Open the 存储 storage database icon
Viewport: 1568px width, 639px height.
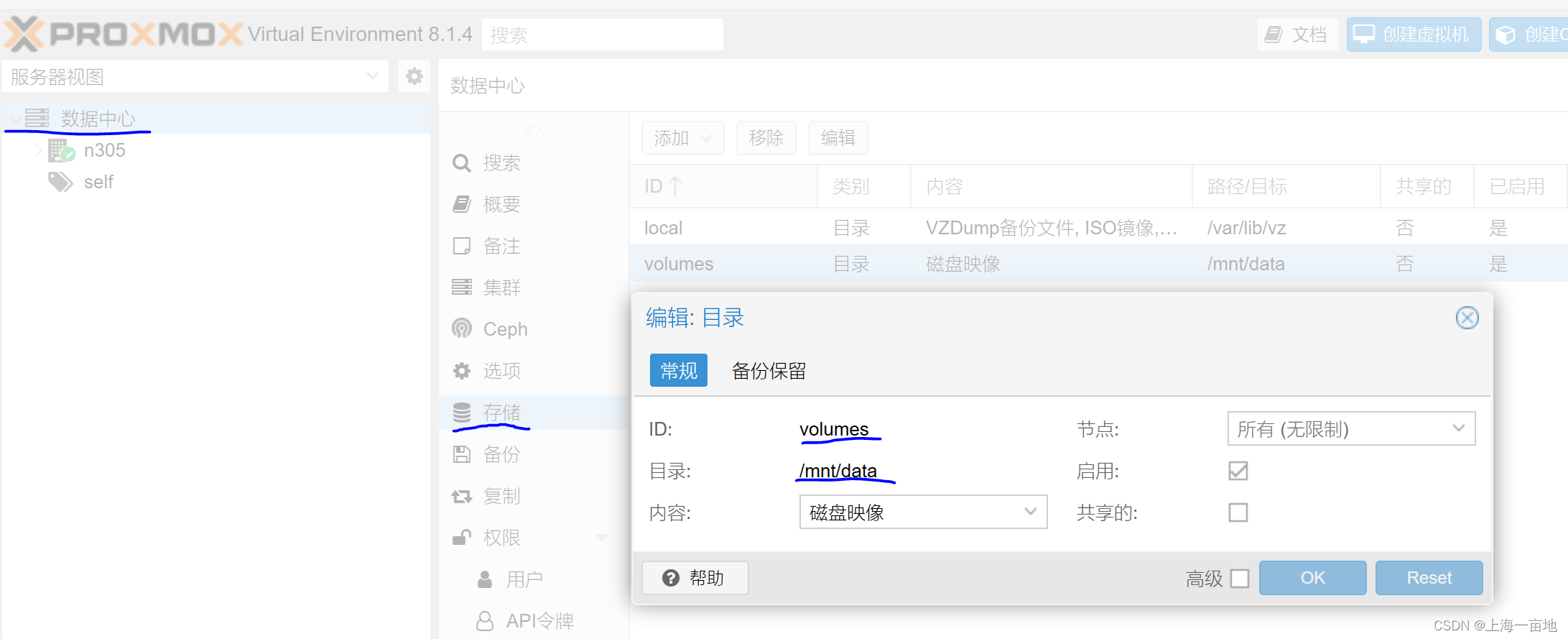pos(462,413)
